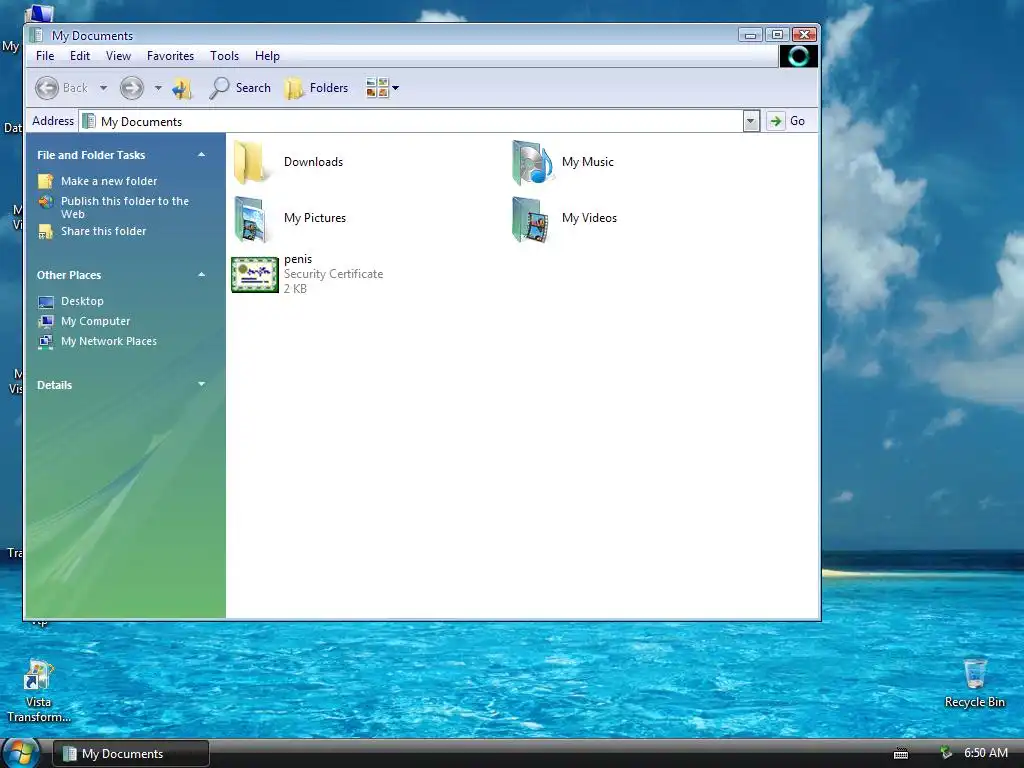The image size is (1024, 768).
Task: Click the Desktop icon in Other Places
Action: point(46,302)
